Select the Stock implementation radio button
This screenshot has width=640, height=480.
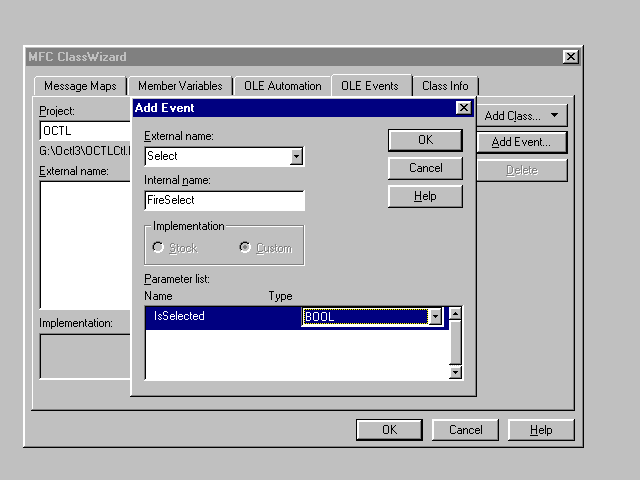coord(158,248)
